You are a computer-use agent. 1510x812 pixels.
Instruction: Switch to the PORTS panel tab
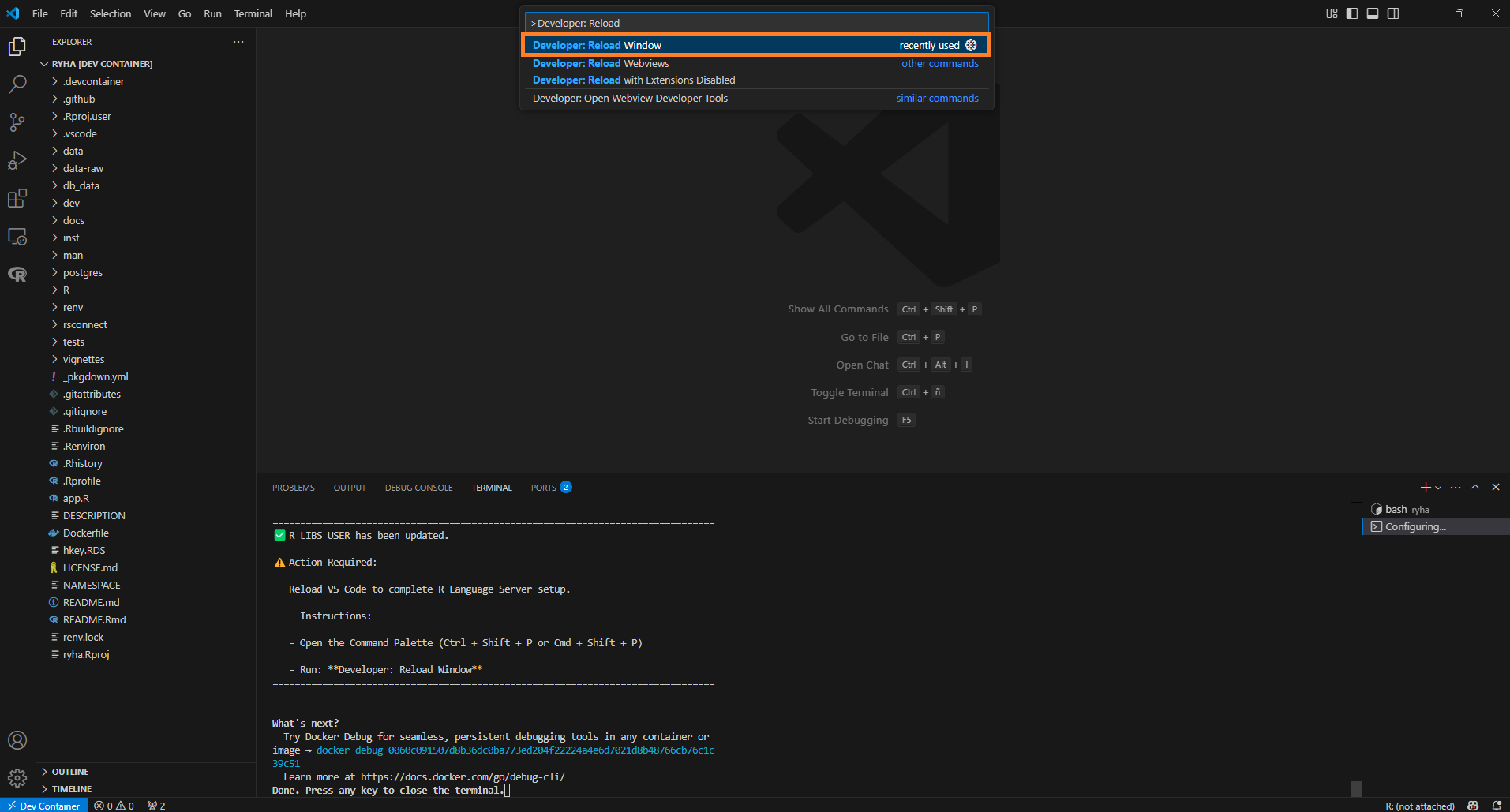(x=551, y=488)
